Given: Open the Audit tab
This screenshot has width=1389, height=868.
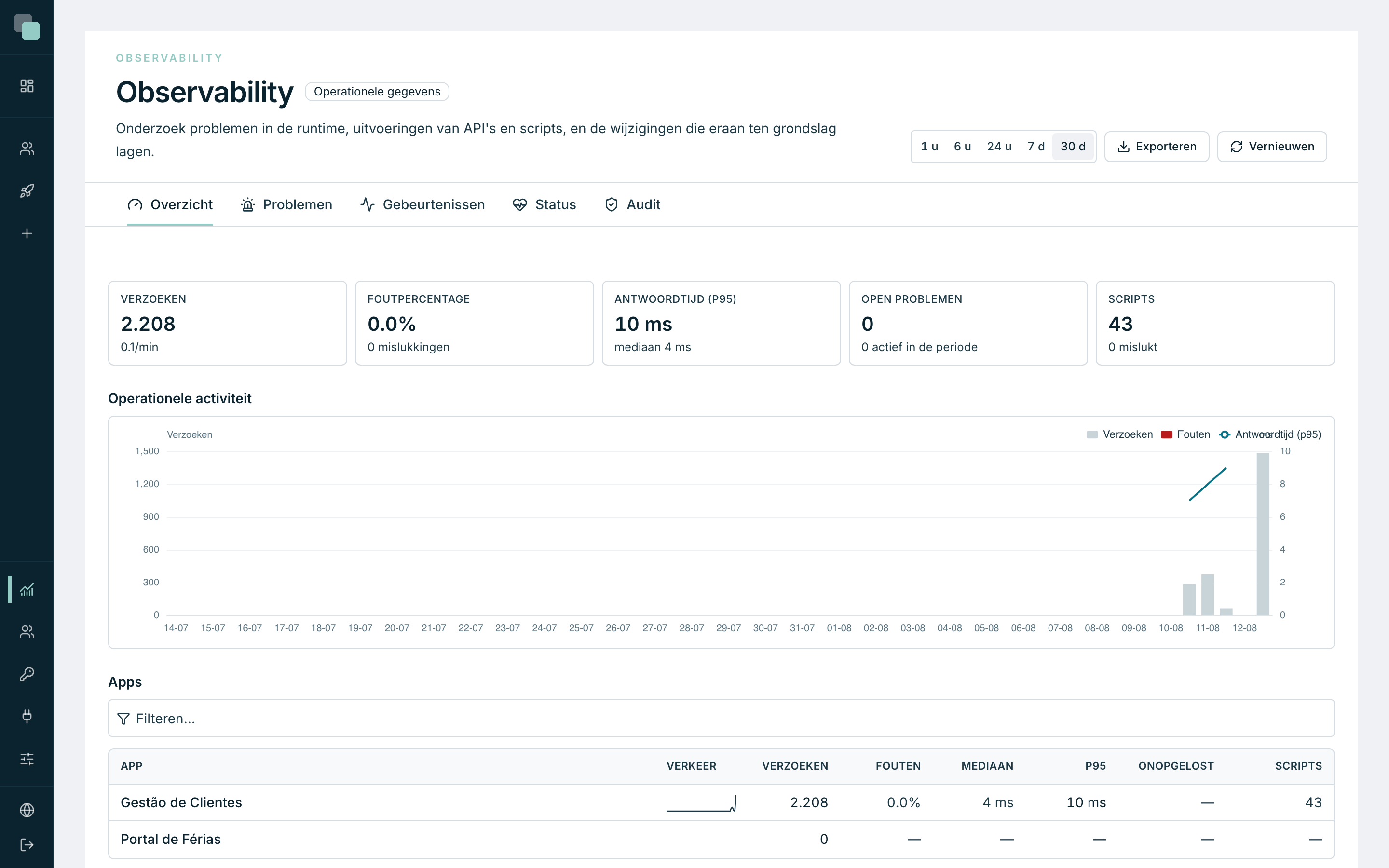Looking at the screenshot, I should pos(632,205).
